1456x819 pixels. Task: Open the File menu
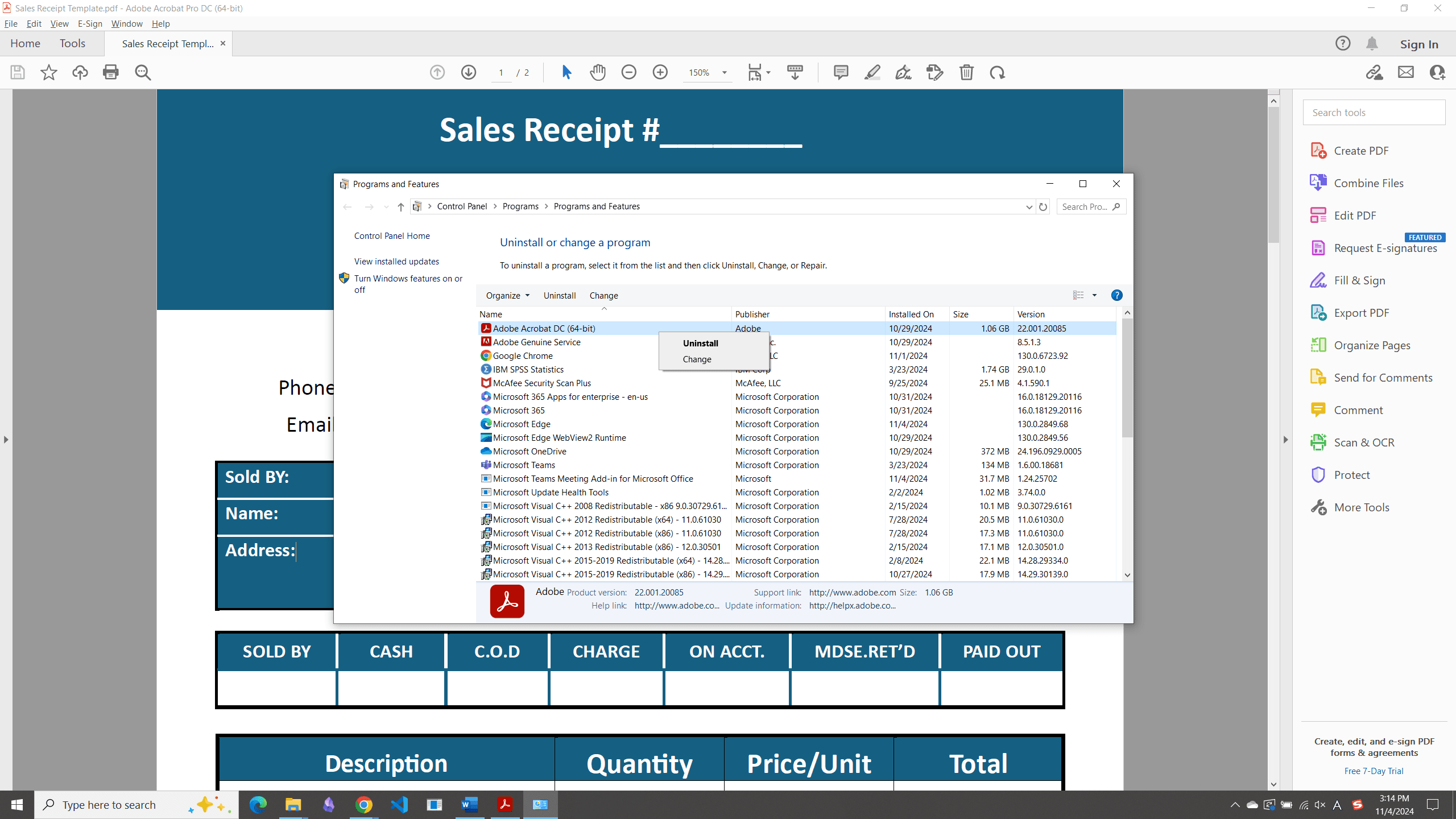(x=11, y=23)
